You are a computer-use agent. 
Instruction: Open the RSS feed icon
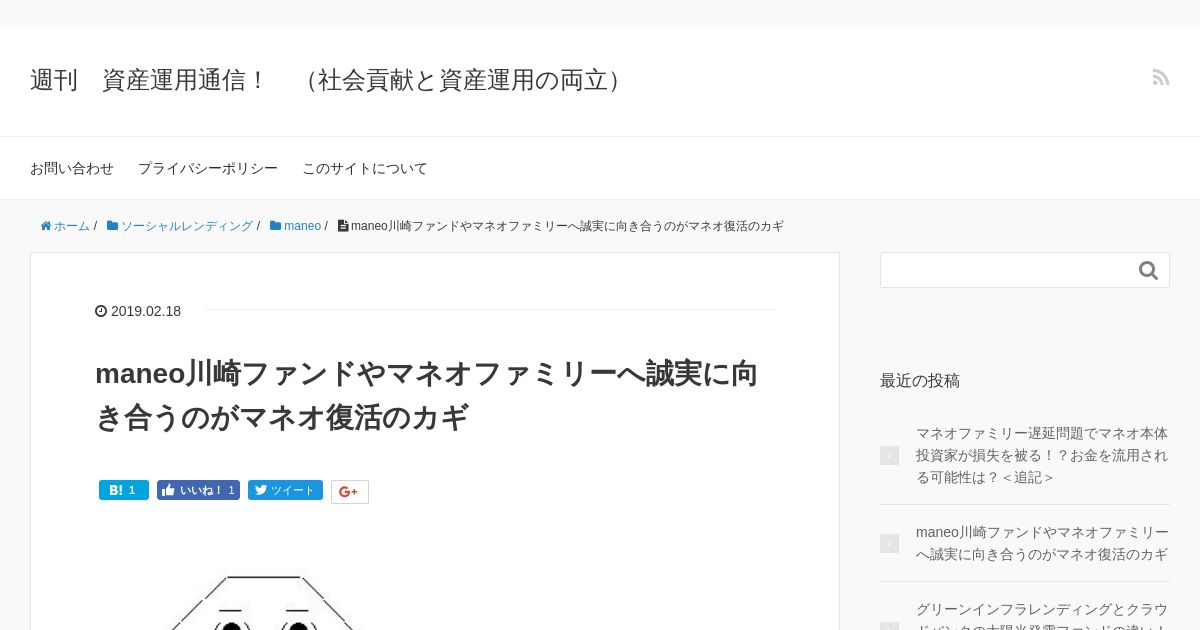coord(1161,77)
